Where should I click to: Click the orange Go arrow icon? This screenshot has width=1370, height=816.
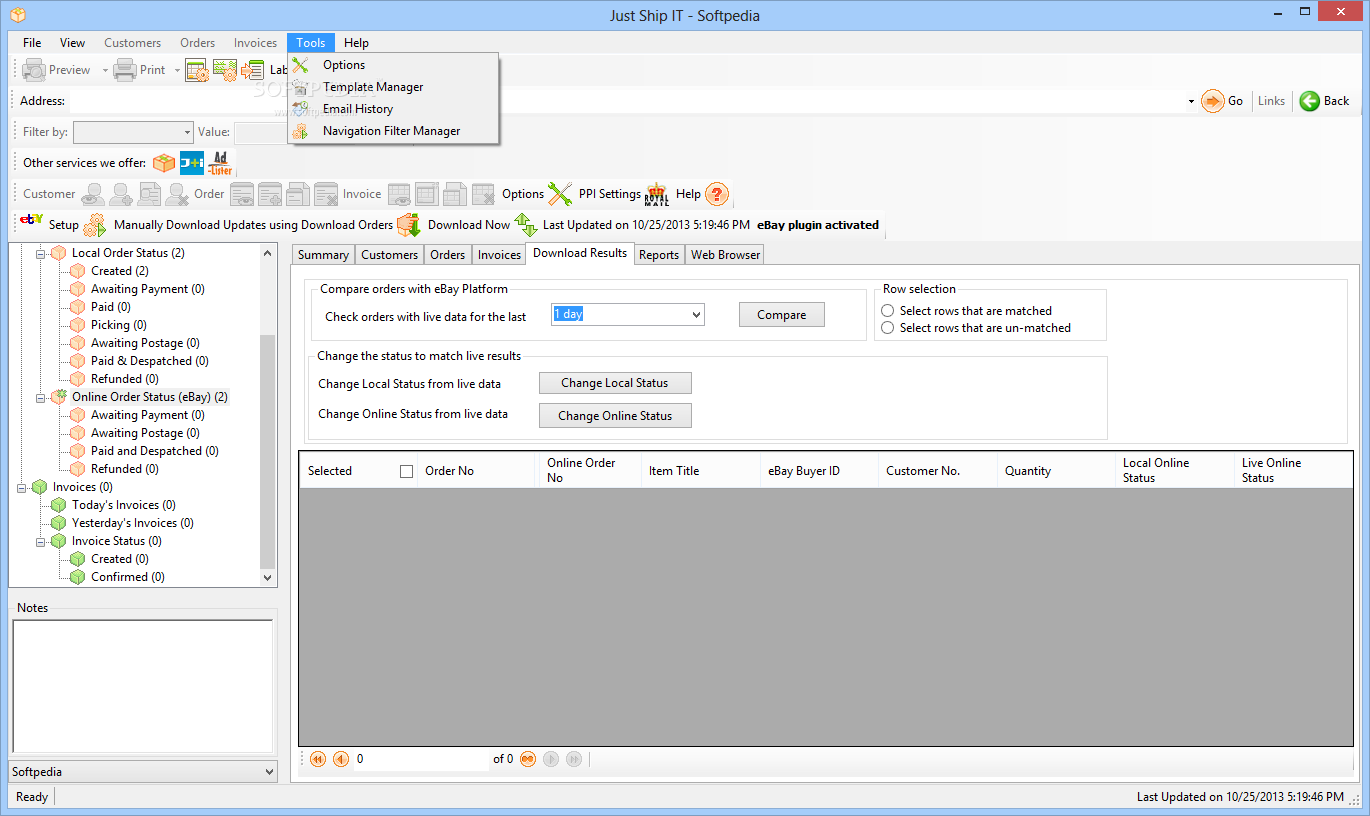pyautogui.click(x=1213, y=101)
